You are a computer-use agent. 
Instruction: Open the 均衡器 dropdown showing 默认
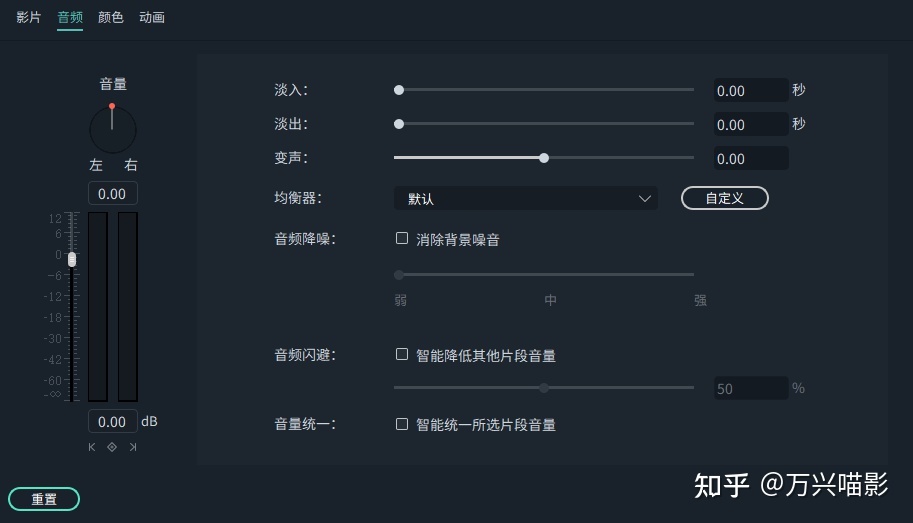(526, 199)
